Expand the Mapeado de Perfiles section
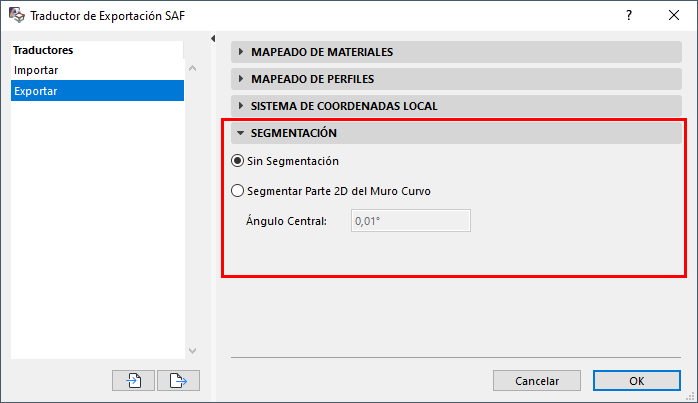Image resolution: width=698 pixels, height=403 pixels. coord(456,79)
